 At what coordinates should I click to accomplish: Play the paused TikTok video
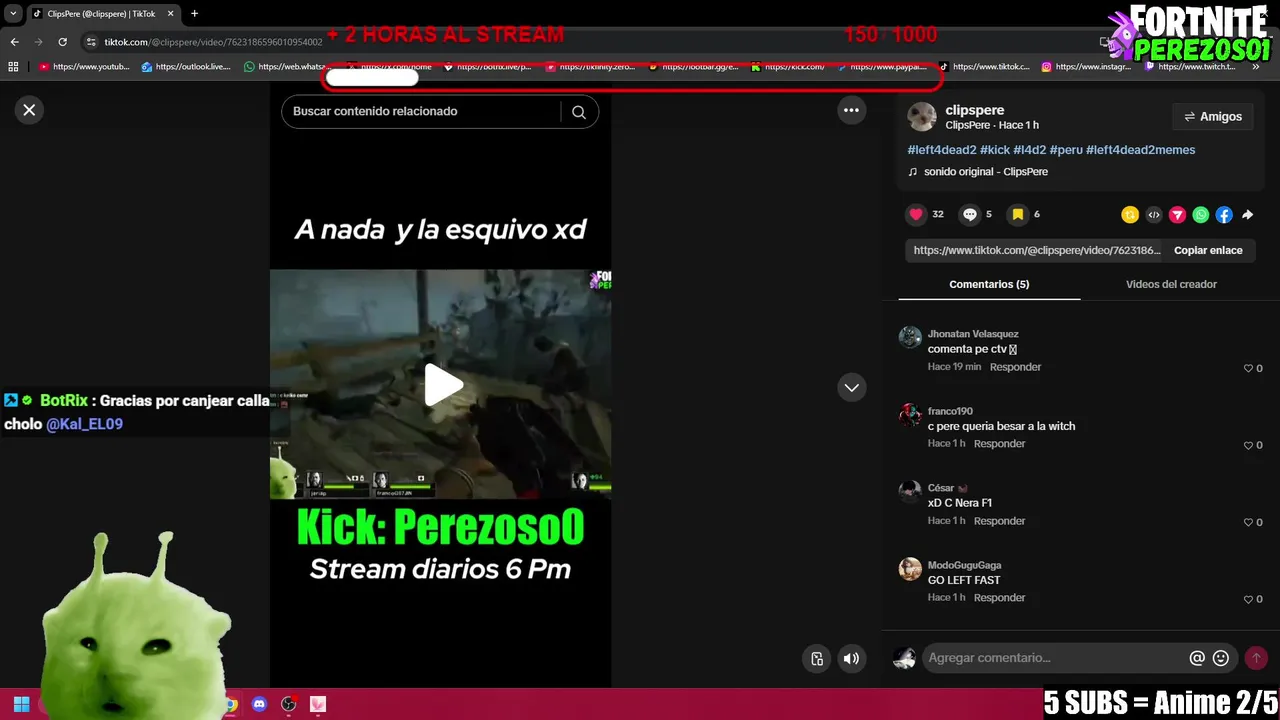click(x=444, y=385)
